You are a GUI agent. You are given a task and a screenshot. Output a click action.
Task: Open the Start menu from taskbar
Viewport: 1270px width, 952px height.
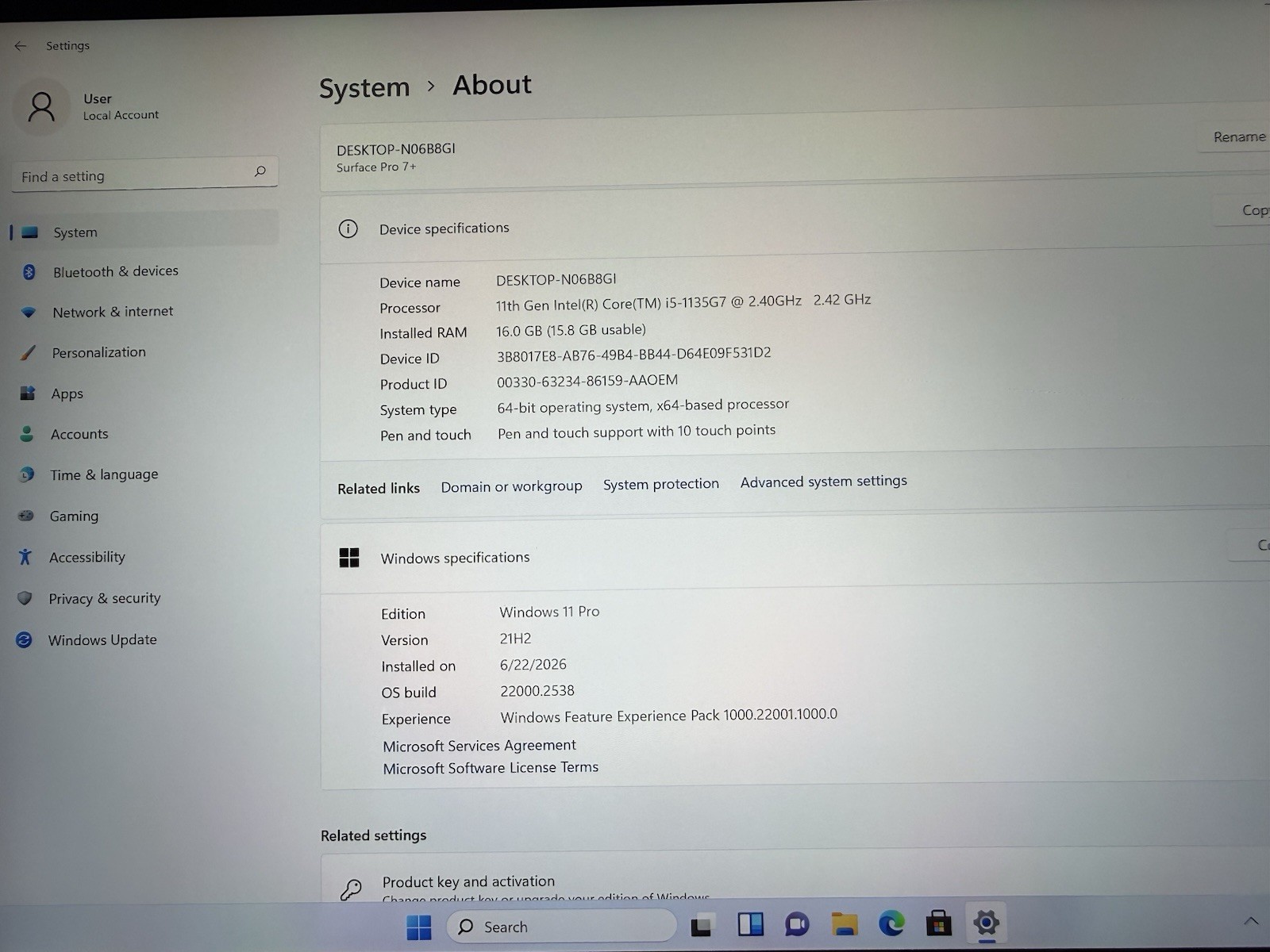coord(419,927)
